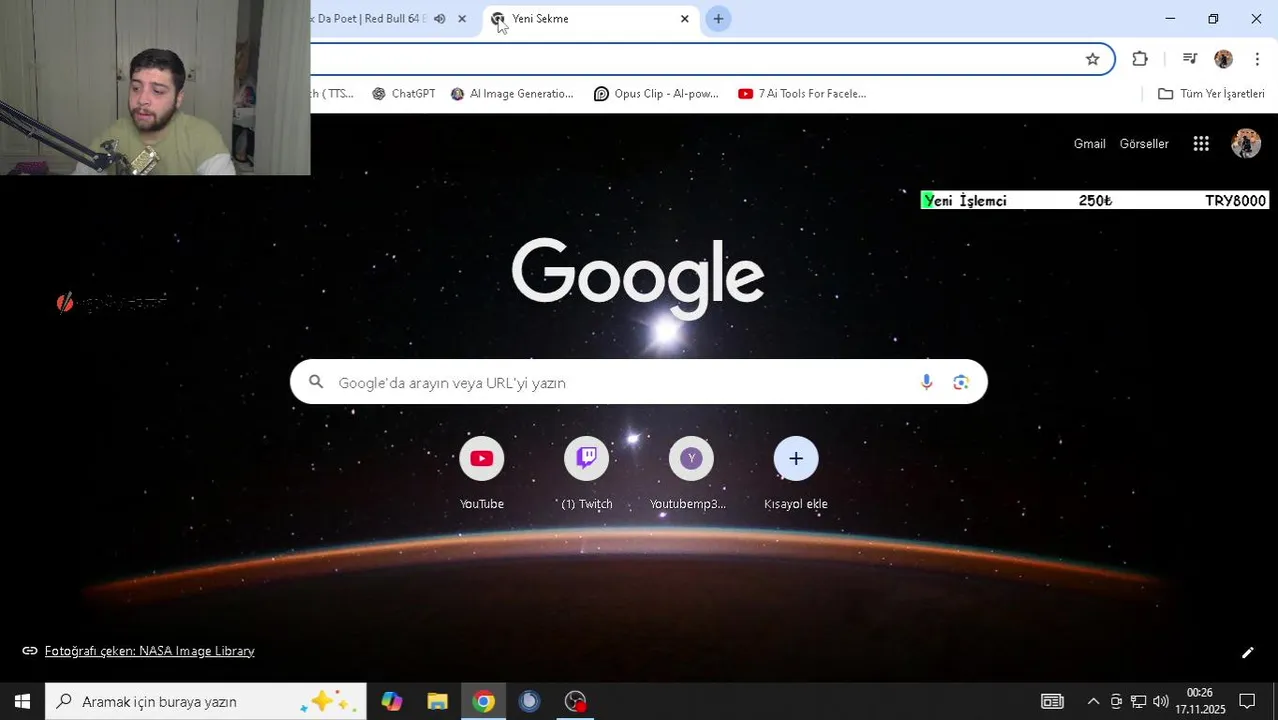
Task: Bookmark this page with the star icon
Action: coord(1092,59)
